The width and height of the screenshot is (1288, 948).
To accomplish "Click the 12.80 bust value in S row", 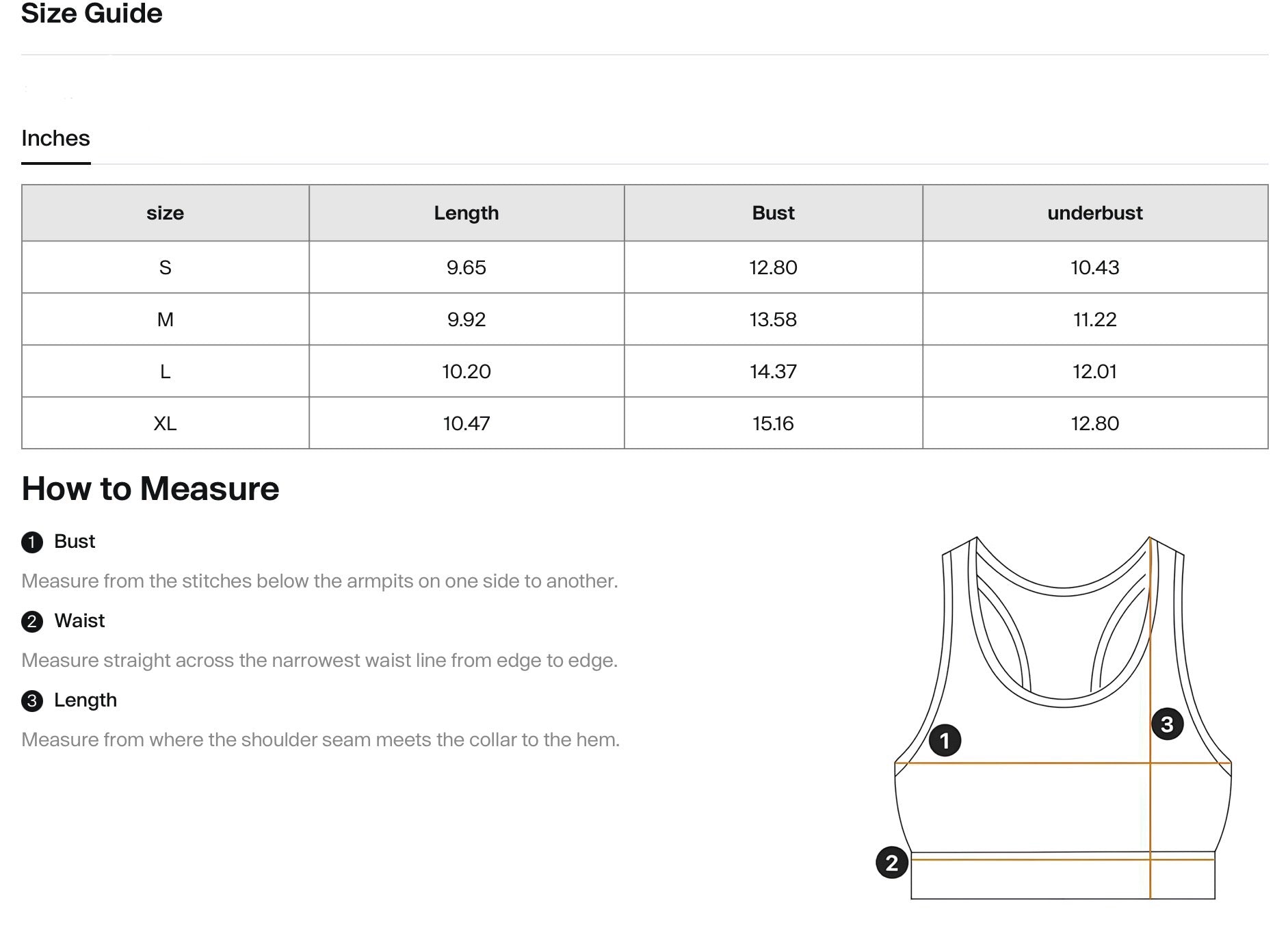I will click(x=773, y=267).
